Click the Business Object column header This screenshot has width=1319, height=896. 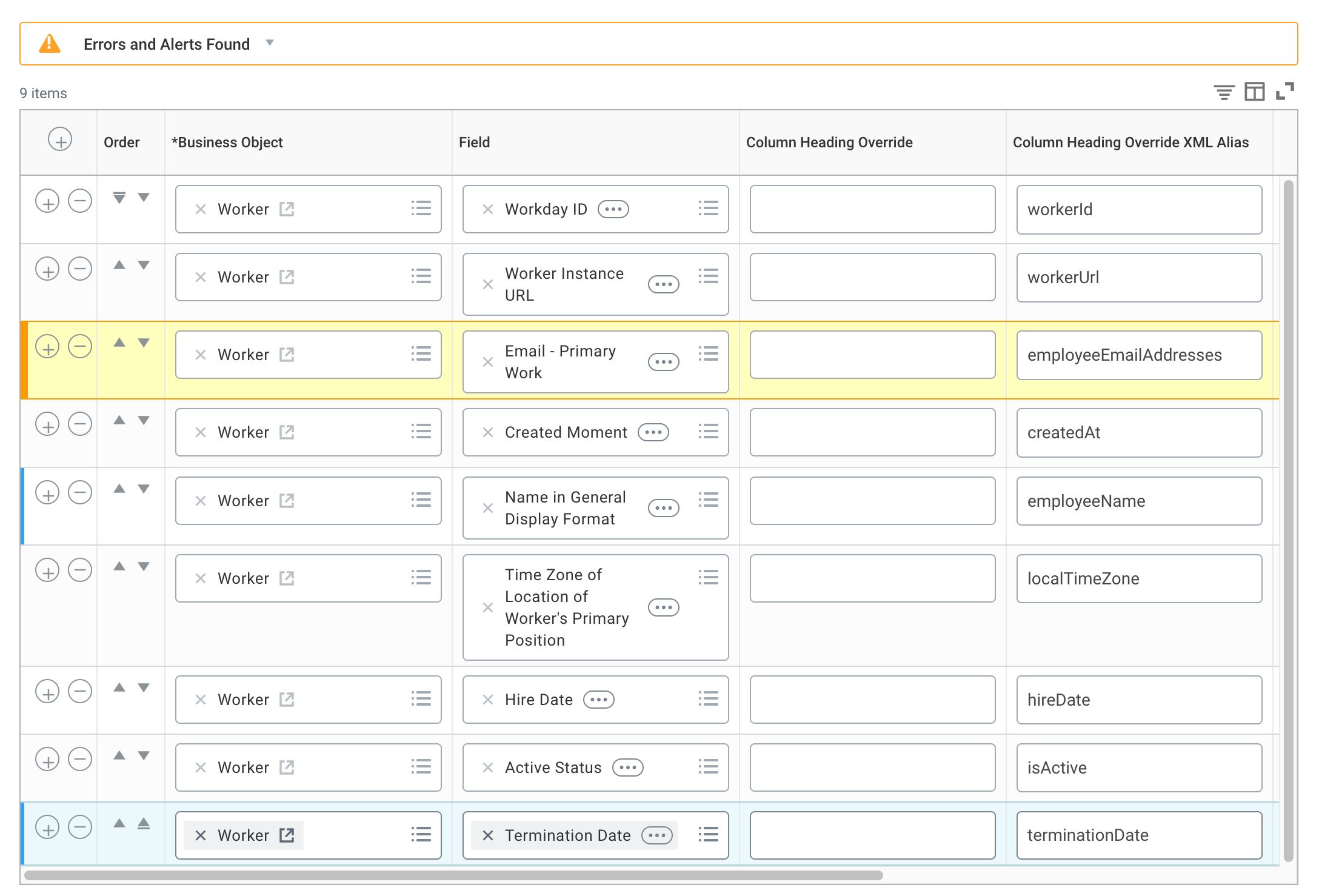(x=227, y=142)
